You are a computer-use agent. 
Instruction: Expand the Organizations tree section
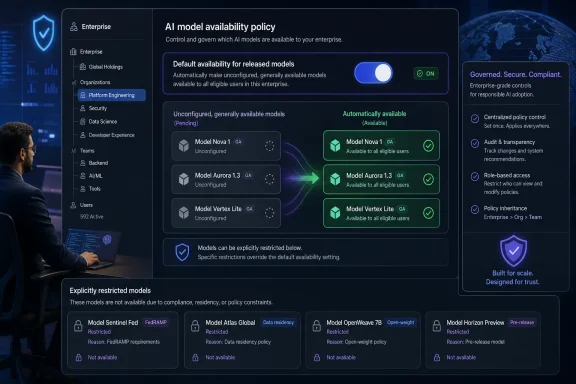pyautogui.click(x=74, y=83)
